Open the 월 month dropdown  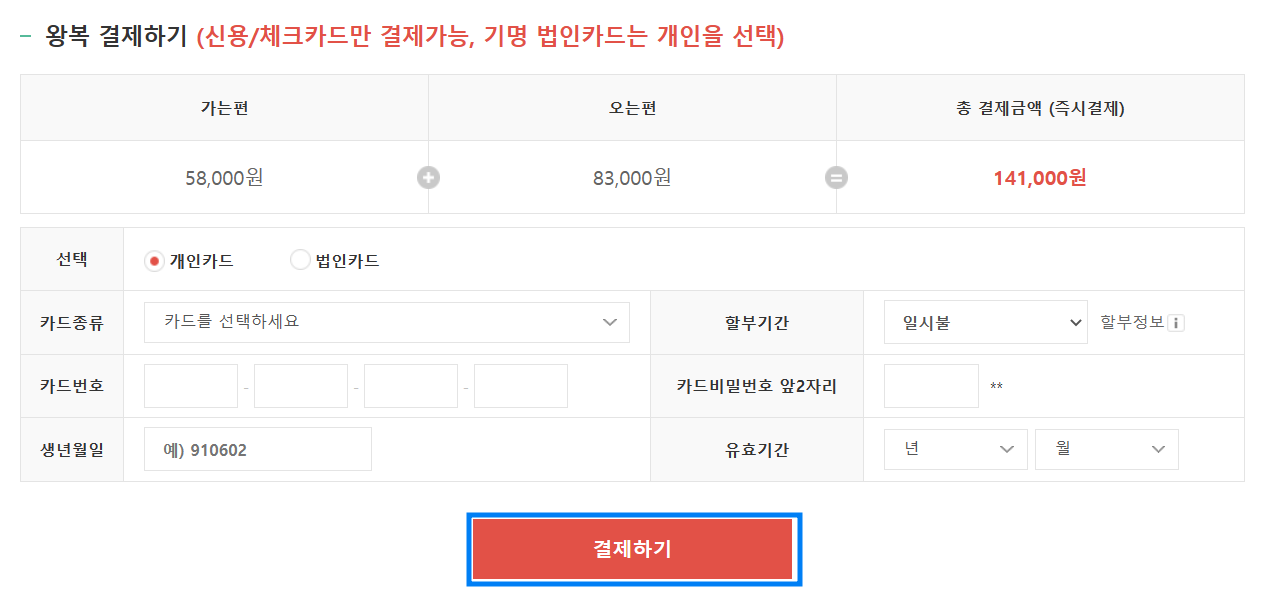pyautogui.click(x=1107, y=449)
